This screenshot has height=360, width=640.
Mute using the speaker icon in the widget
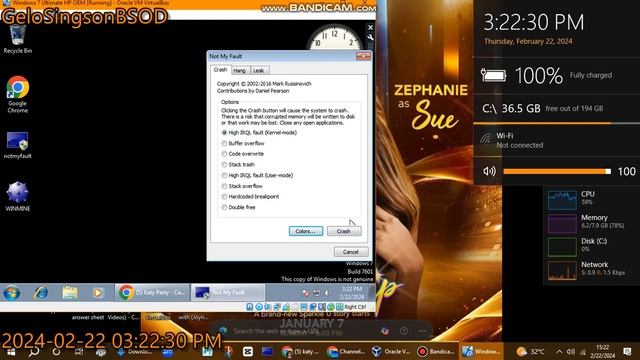coord(489,171)
